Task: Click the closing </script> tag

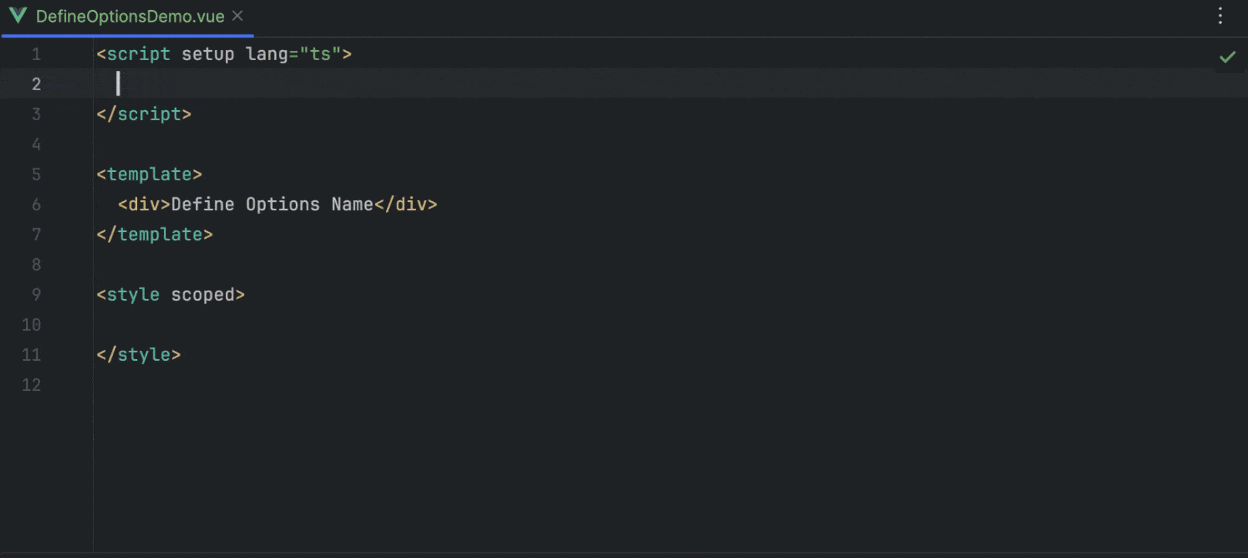Action: (x=144, y=114)
